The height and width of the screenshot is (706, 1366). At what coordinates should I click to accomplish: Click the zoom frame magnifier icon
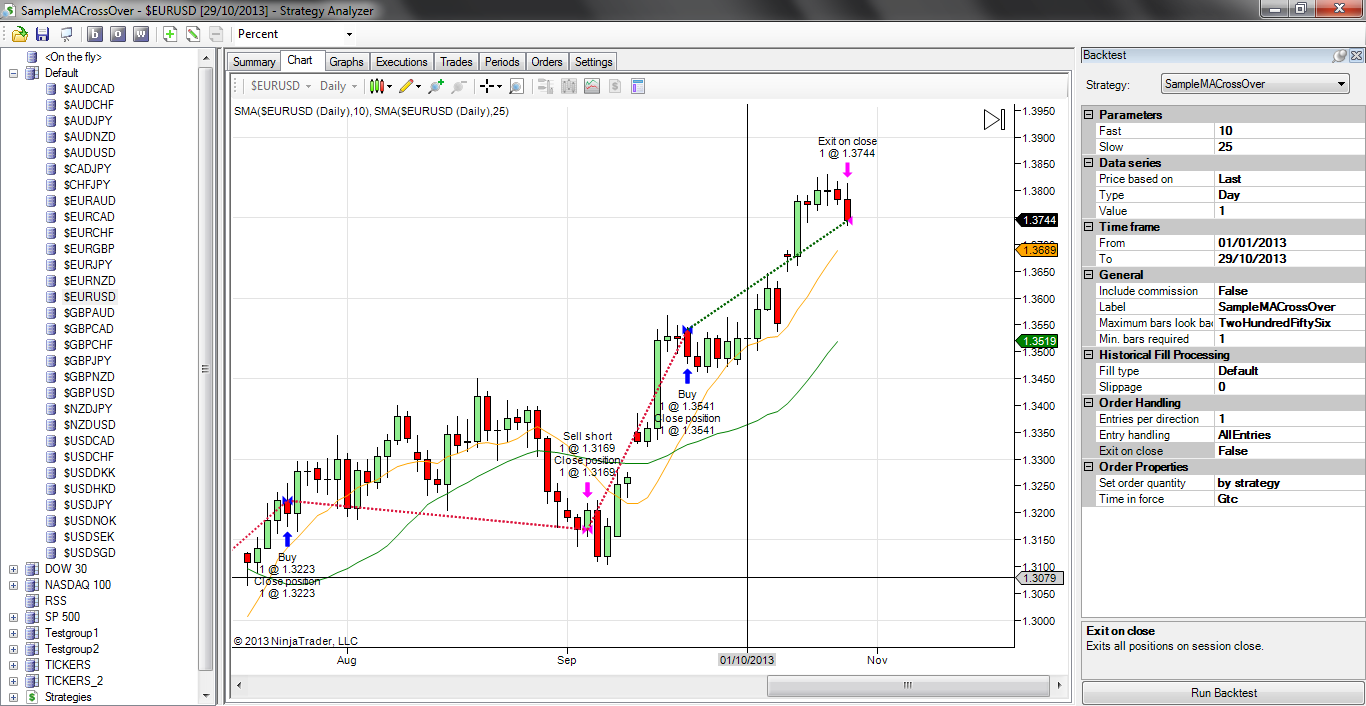pyautogui.click(x=516, y=87)
